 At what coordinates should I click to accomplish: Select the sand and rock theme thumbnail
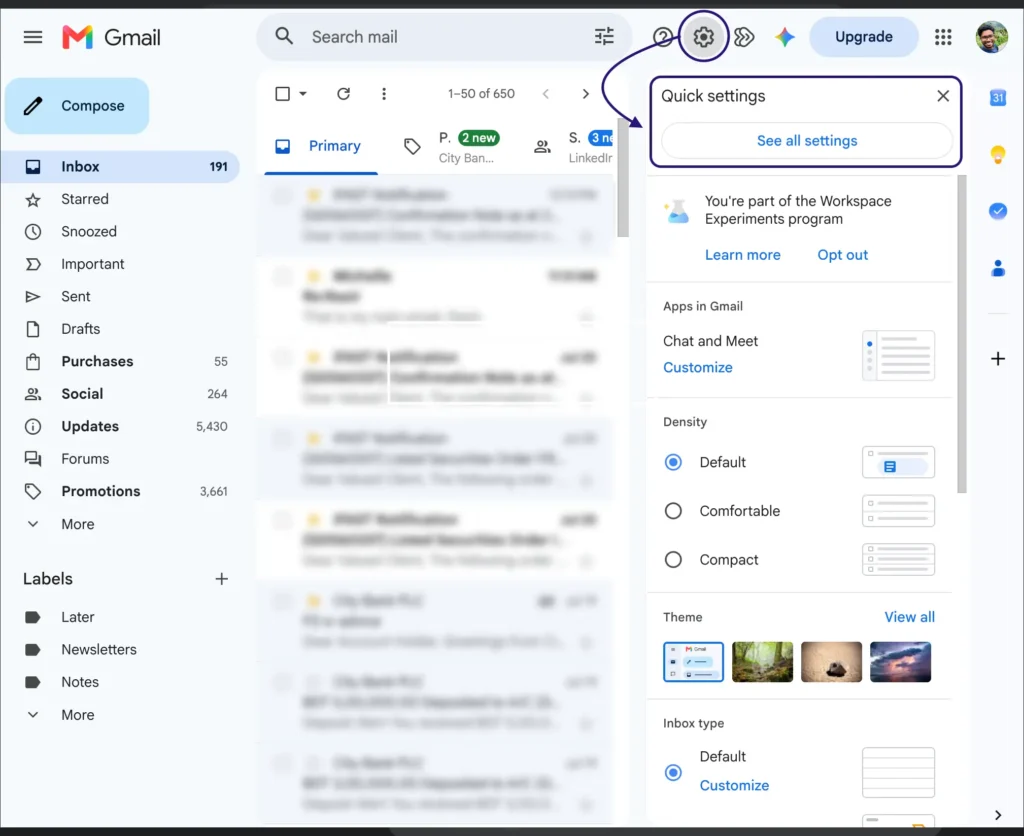coord(831,662)
